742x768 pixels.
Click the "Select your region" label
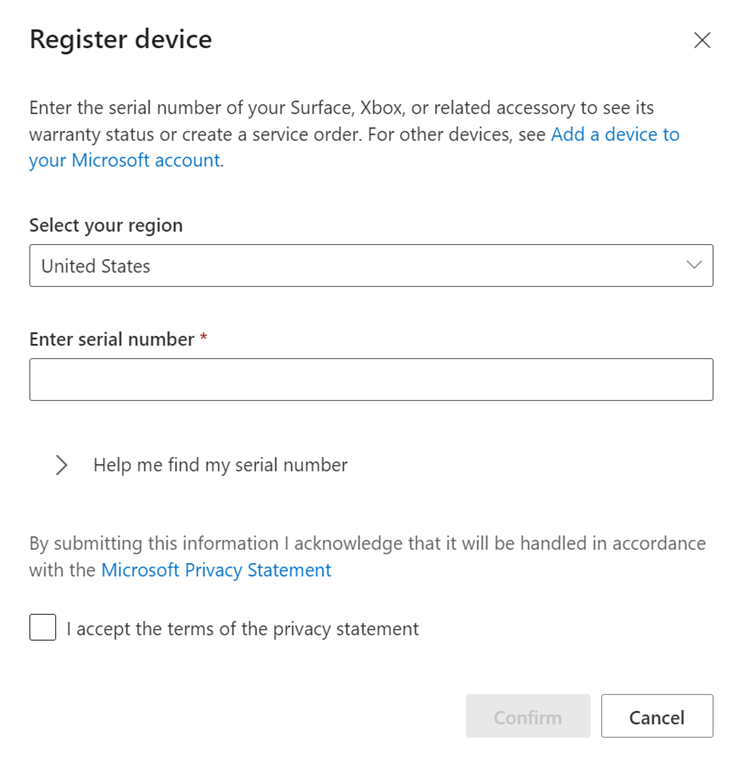click(x=106, y=225)
